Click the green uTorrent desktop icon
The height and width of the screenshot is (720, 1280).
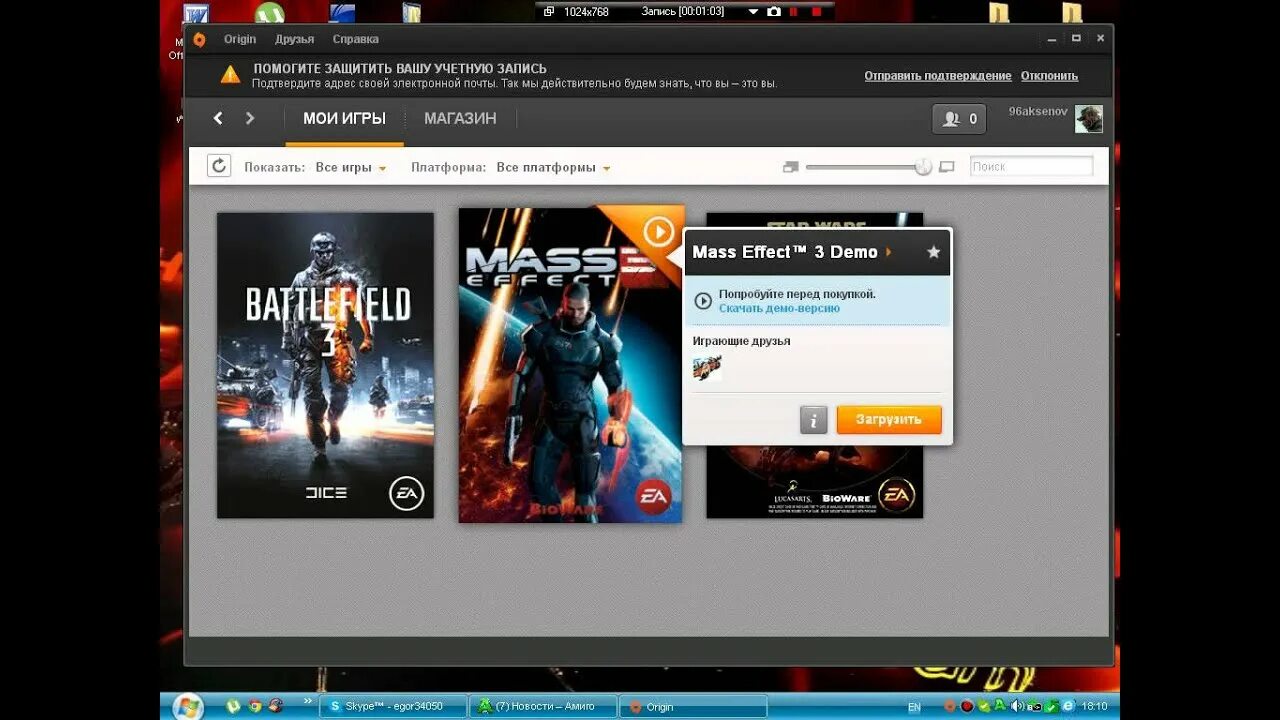tap(269, 13)
